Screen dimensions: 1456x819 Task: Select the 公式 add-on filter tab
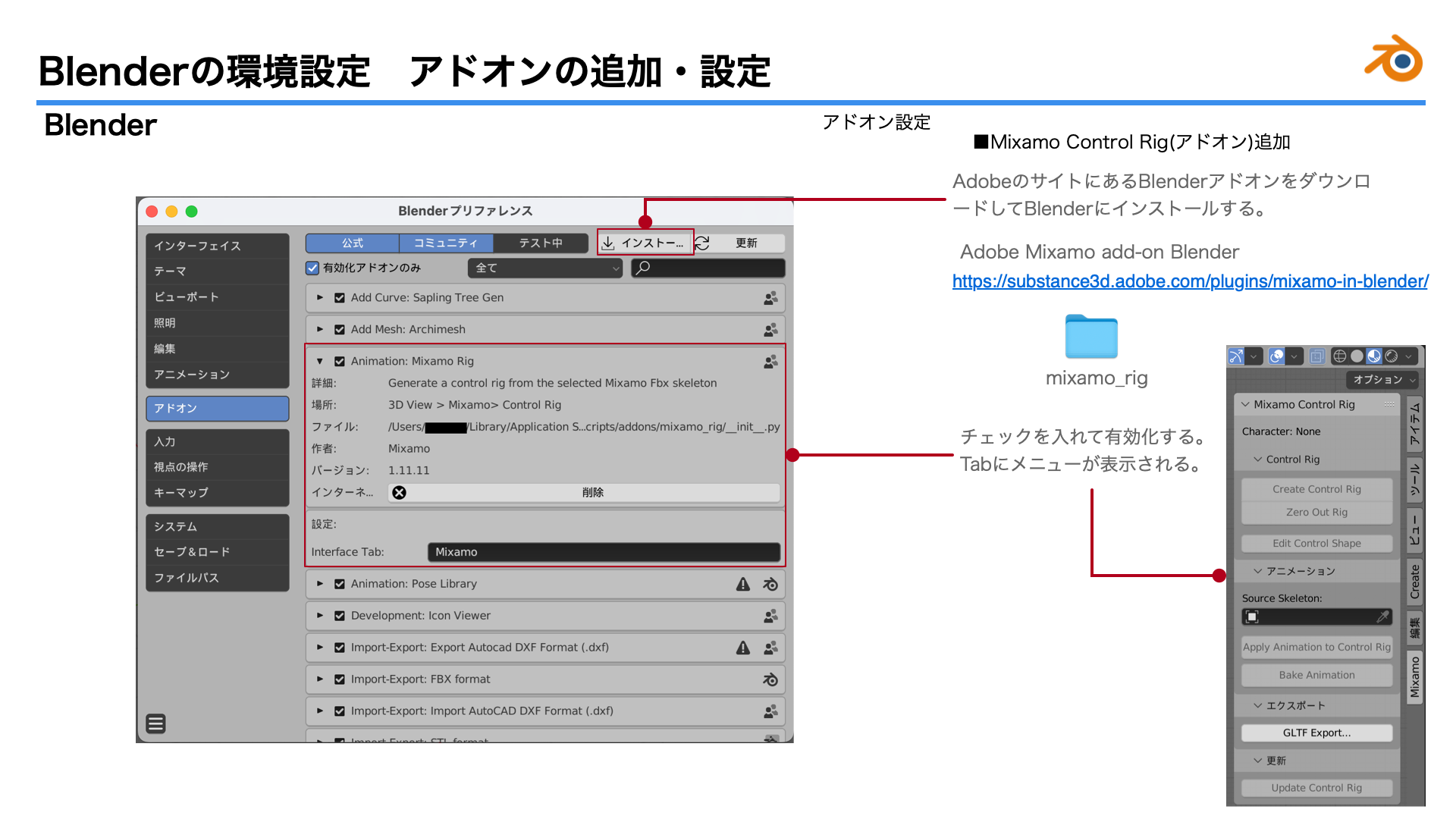[x=353, y=243]
